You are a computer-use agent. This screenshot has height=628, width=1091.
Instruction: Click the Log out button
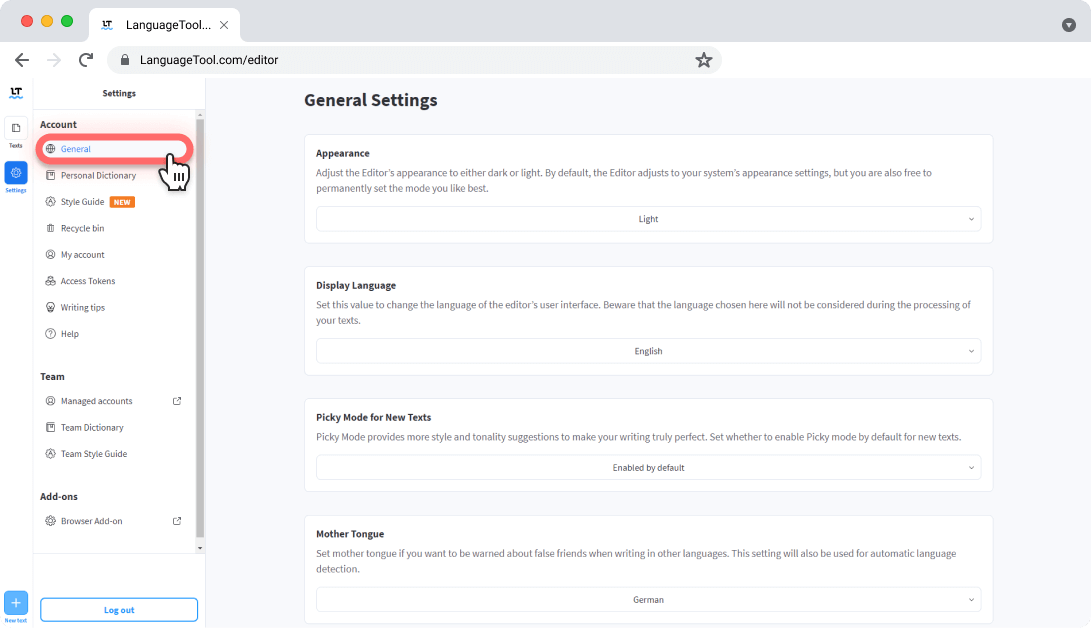[x=119, y=610]
